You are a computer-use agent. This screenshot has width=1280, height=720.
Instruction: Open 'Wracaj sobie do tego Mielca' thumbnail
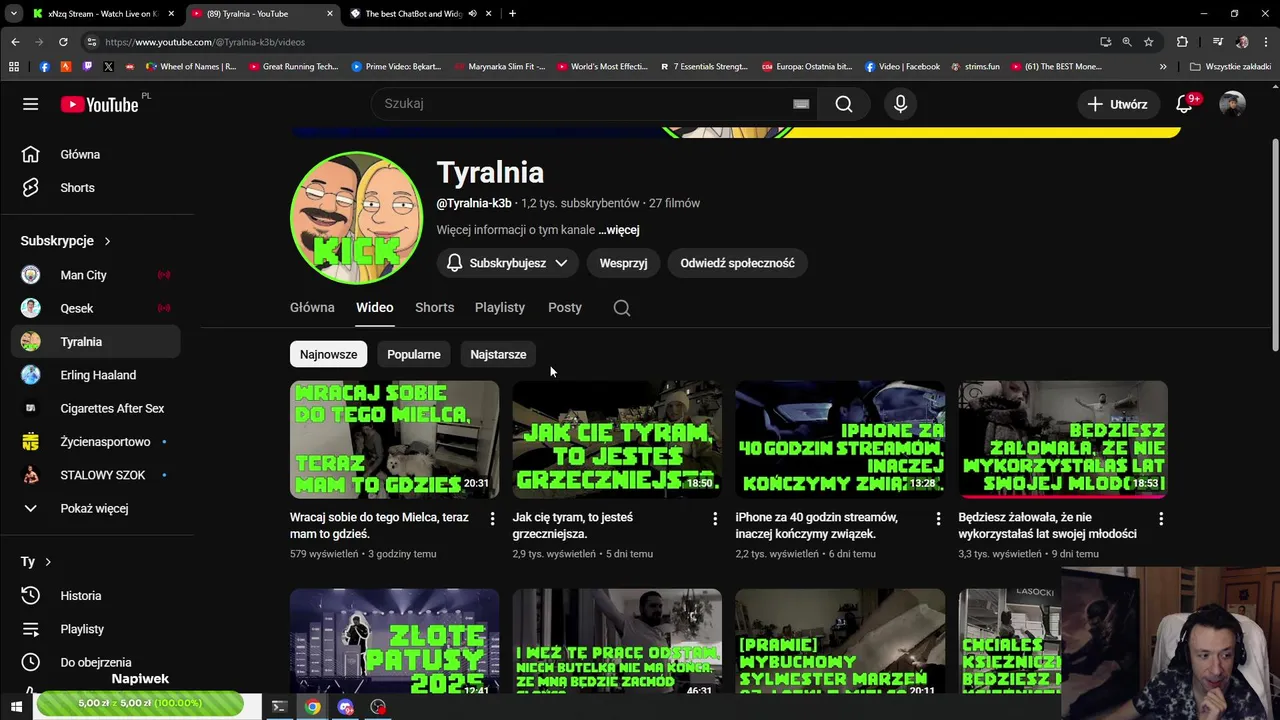pyautogui.click(x=394, y=440)
